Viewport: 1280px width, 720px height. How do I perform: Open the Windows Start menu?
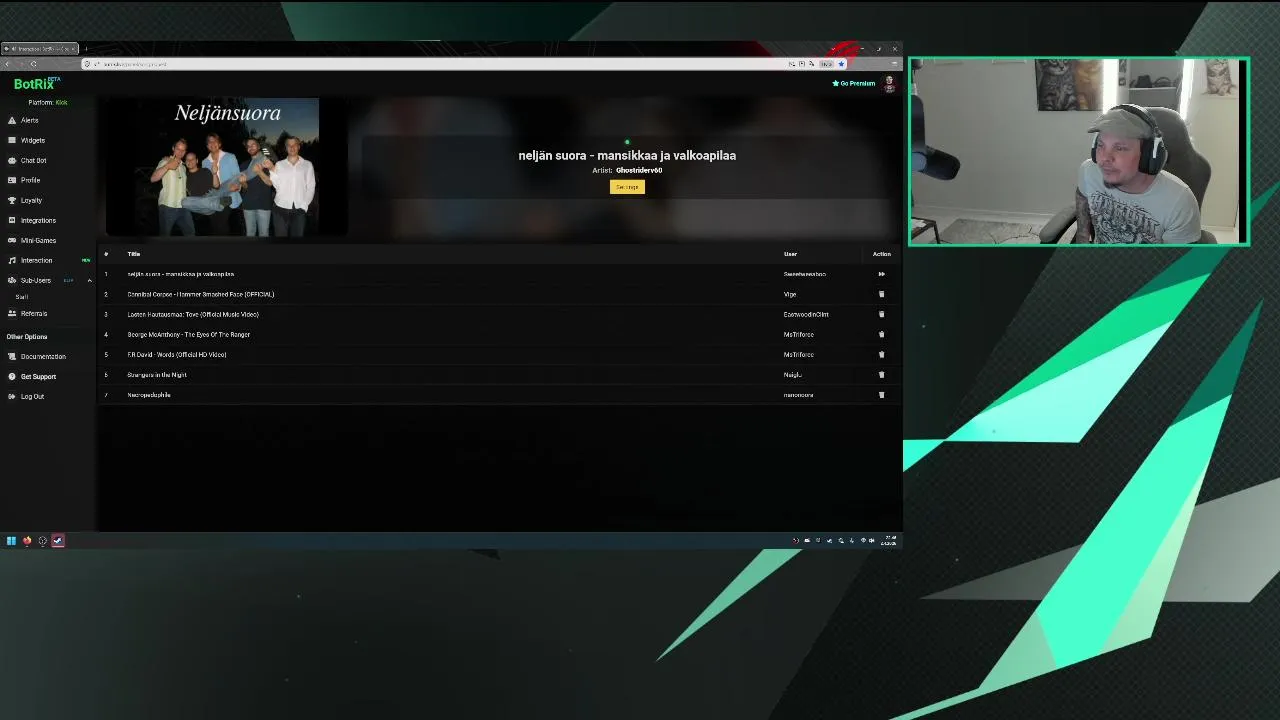pos(11,541)
